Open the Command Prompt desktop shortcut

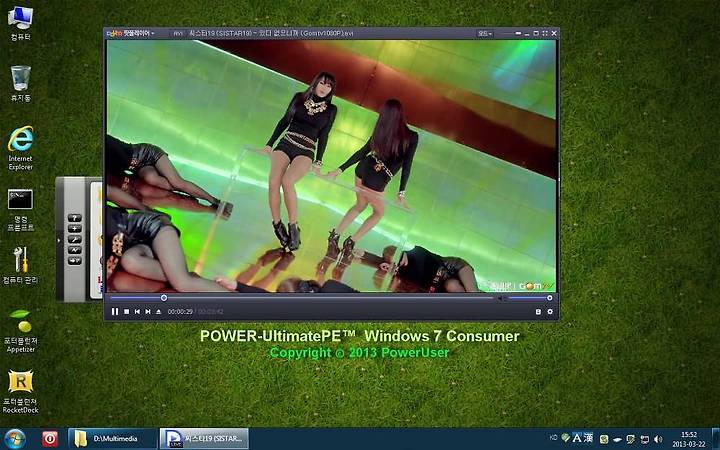coord(21,210)
